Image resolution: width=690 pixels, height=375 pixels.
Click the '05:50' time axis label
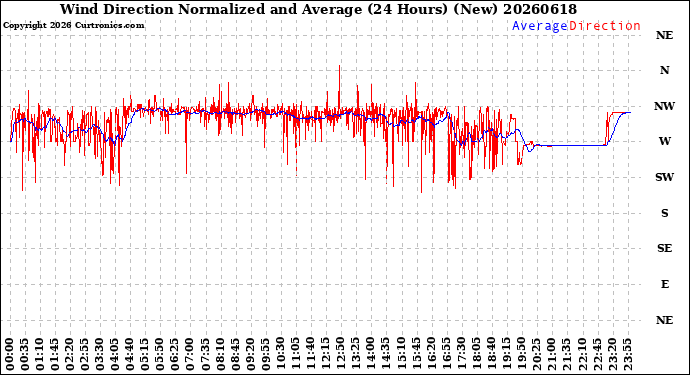click(160, 355)
